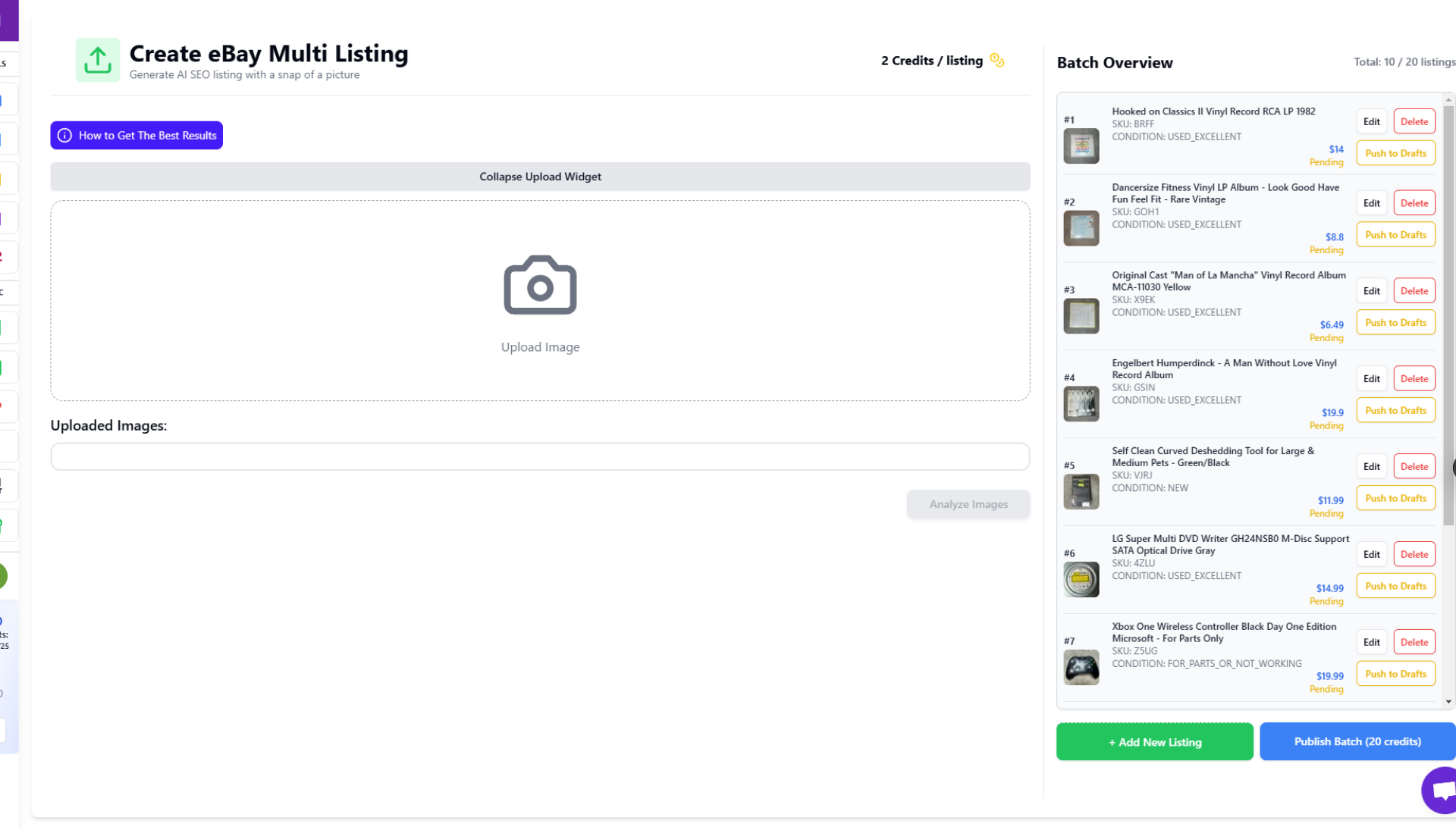Click the How to Get The Best Results info icon

pos(66,135)
